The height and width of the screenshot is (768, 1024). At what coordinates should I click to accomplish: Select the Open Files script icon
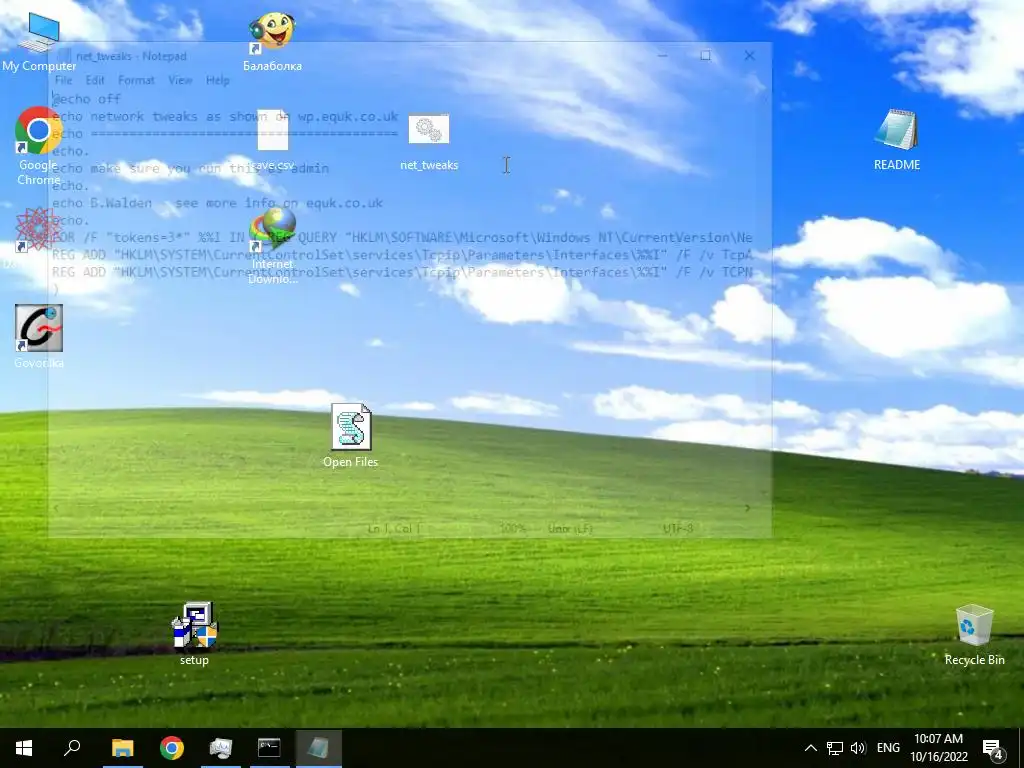coord(351,435)
